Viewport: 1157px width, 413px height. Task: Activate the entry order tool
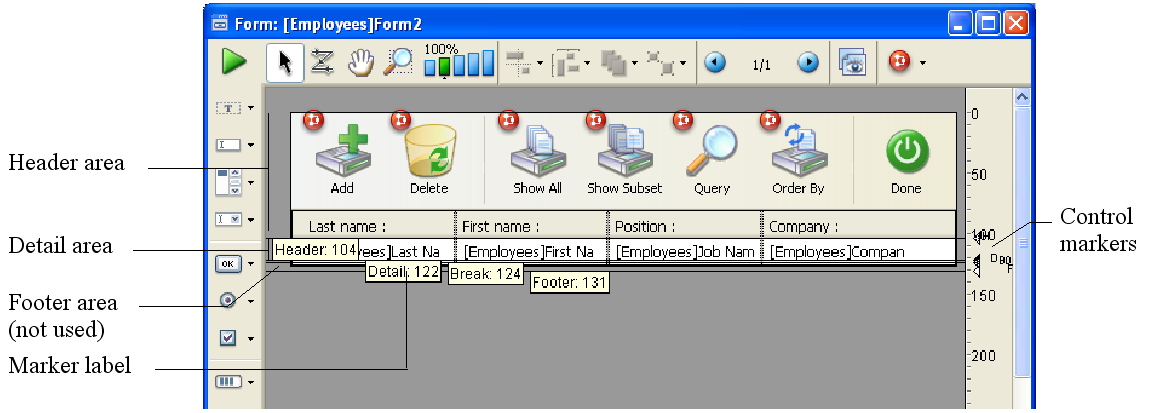[322, 63]
